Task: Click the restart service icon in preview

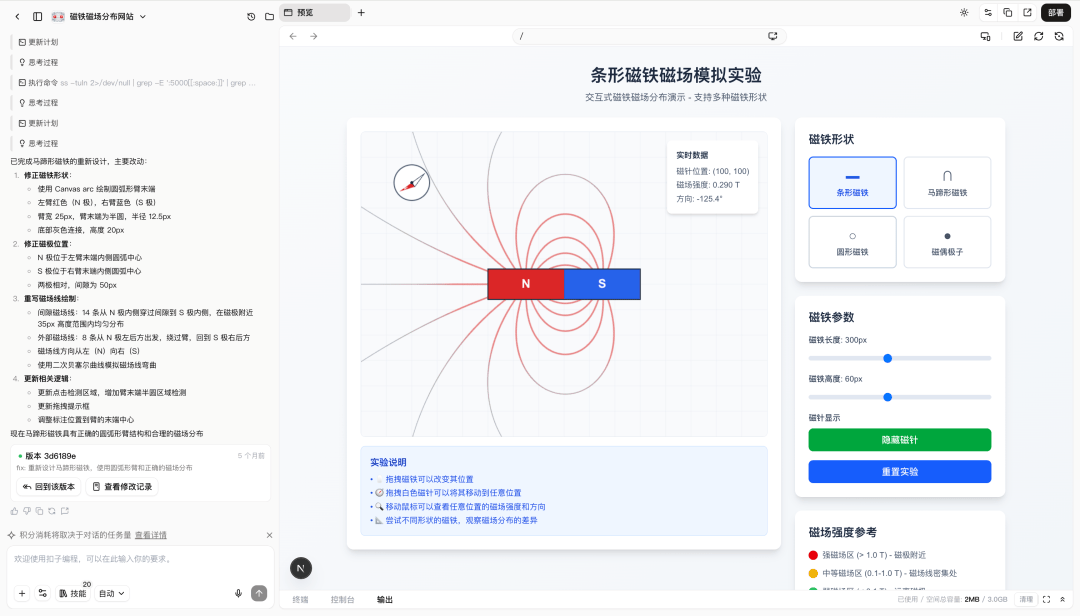Action: click(x=1059, y=36)
